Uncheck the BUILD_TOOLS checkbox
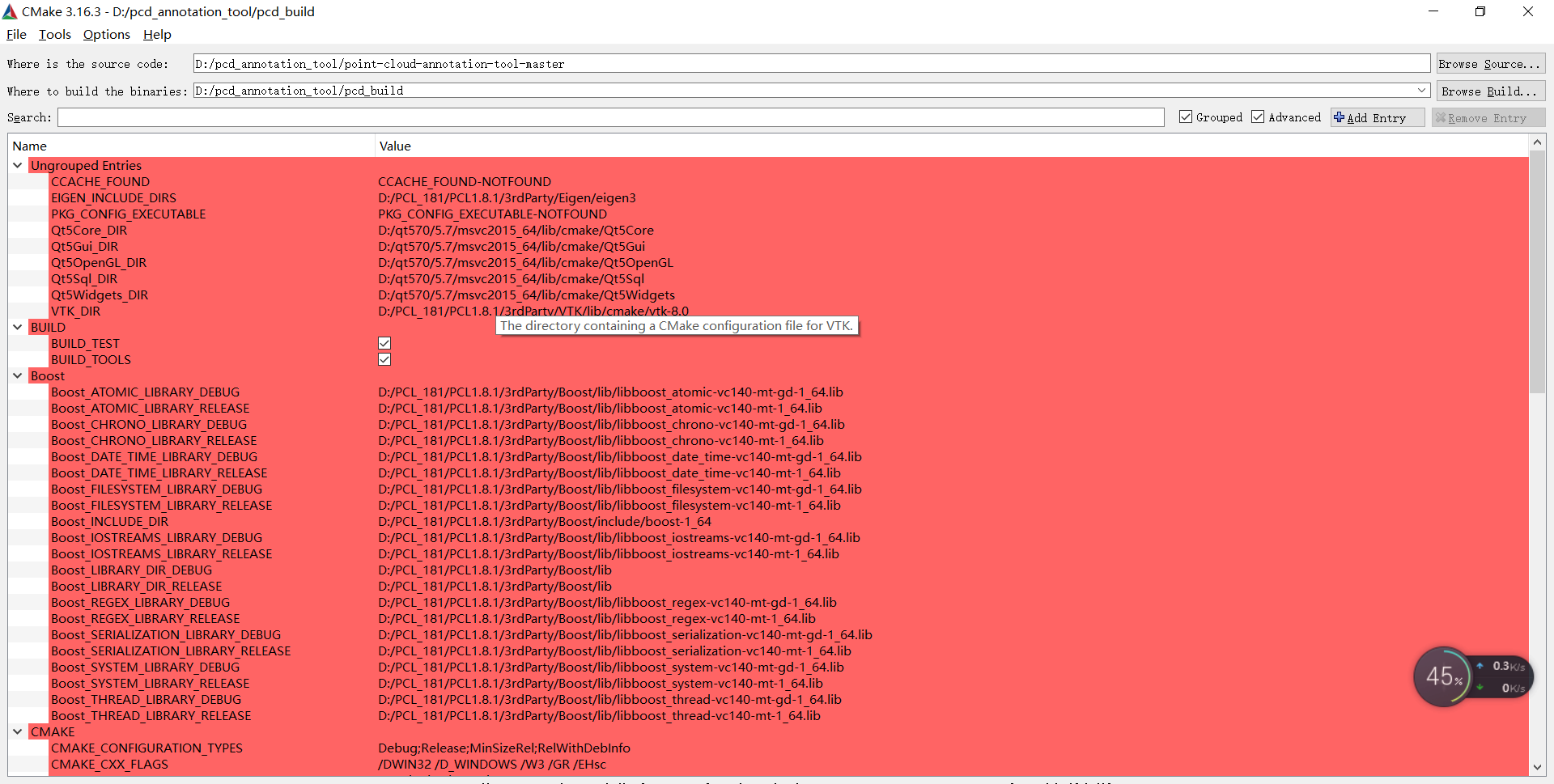Screen dimensions: 1554x784 [x=384, y=359]
